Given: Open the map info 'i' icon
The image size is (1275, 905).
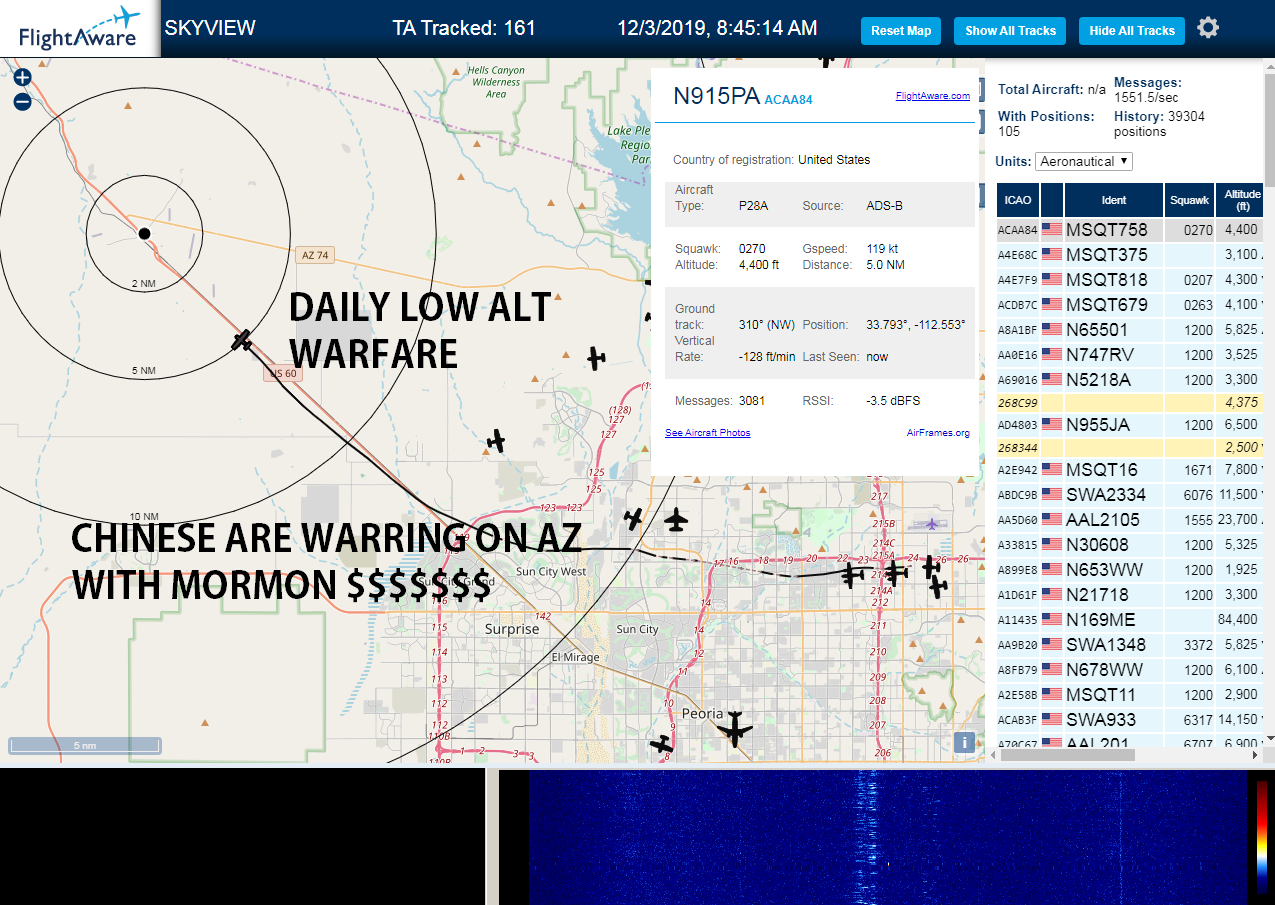Looking at the screenshot, I should 964,742.
